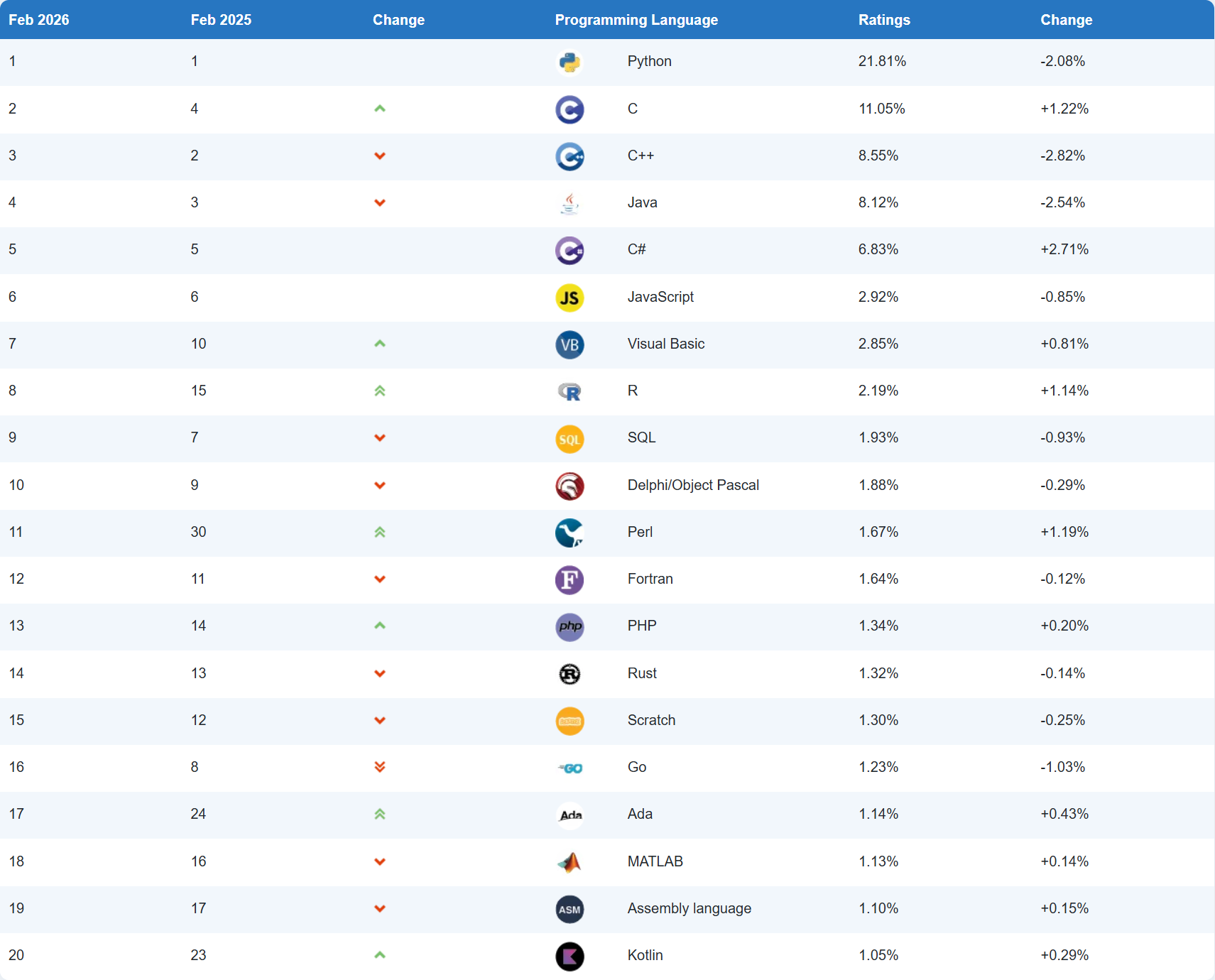Viewport: 1215px width, 980px height.
Task: Click the SQL logo icon
Action: (570, 439)
